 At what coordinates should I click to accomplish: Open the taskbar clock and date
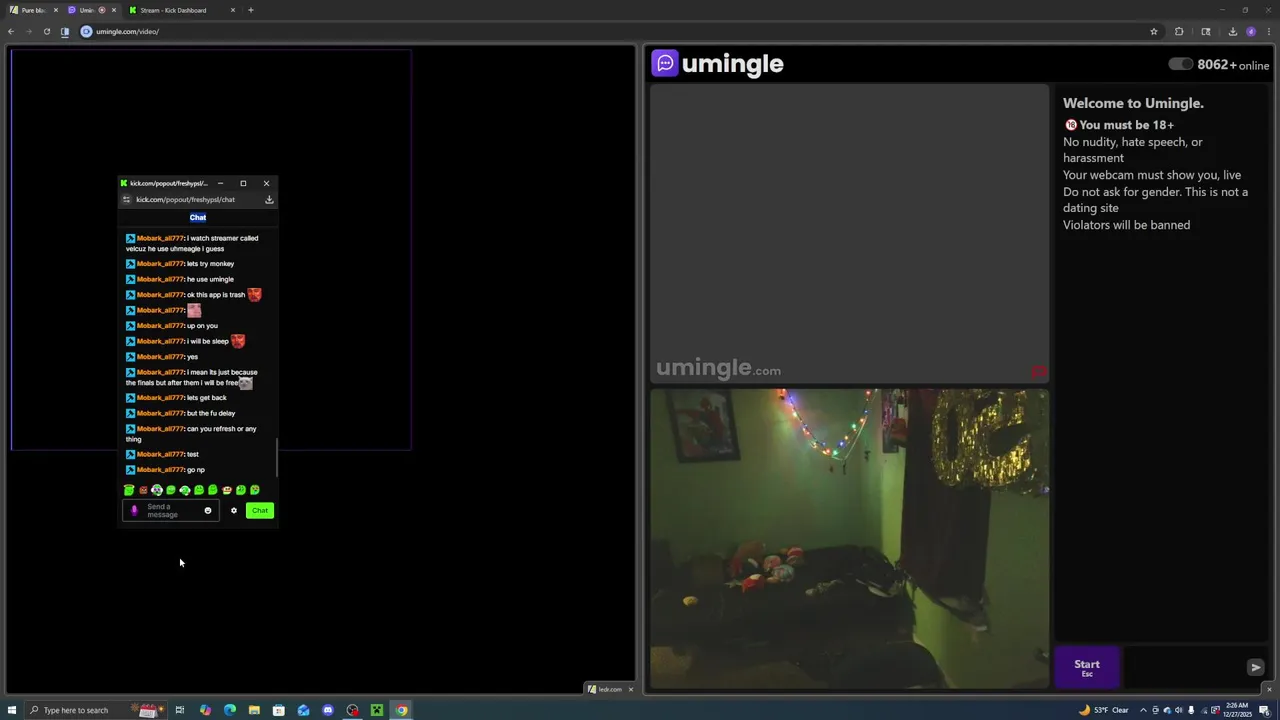(x=1236, y=711)
